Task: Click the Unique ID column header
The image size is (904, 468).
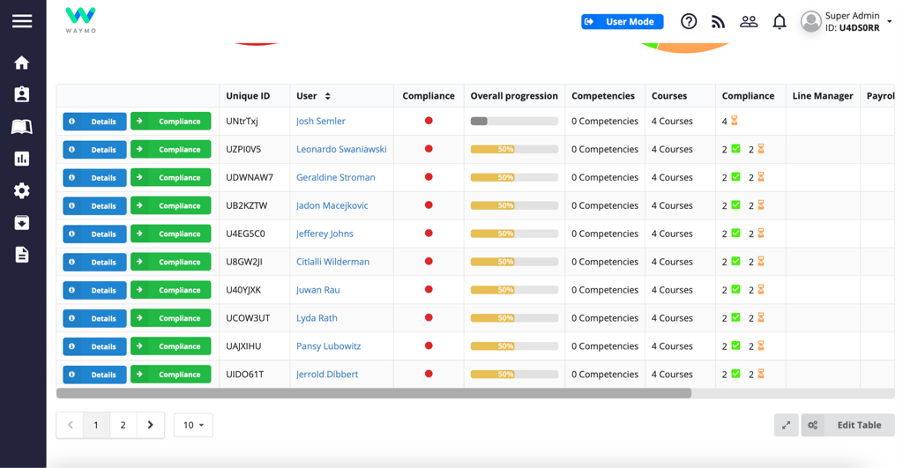Action: pos(248,96)
